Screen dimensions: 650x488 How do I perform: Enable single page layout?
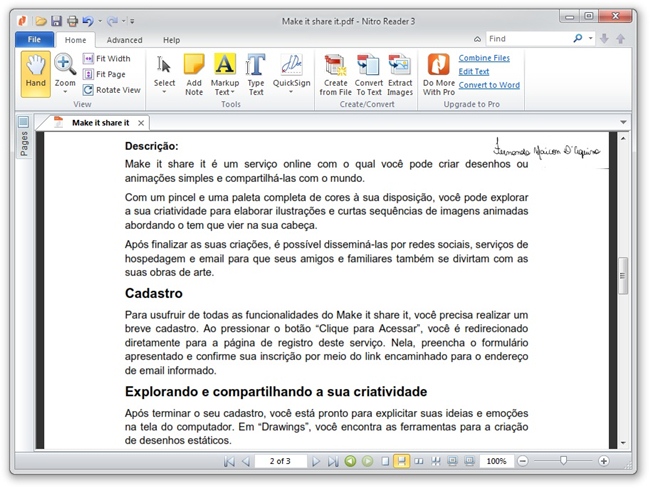tap(385, 461)
